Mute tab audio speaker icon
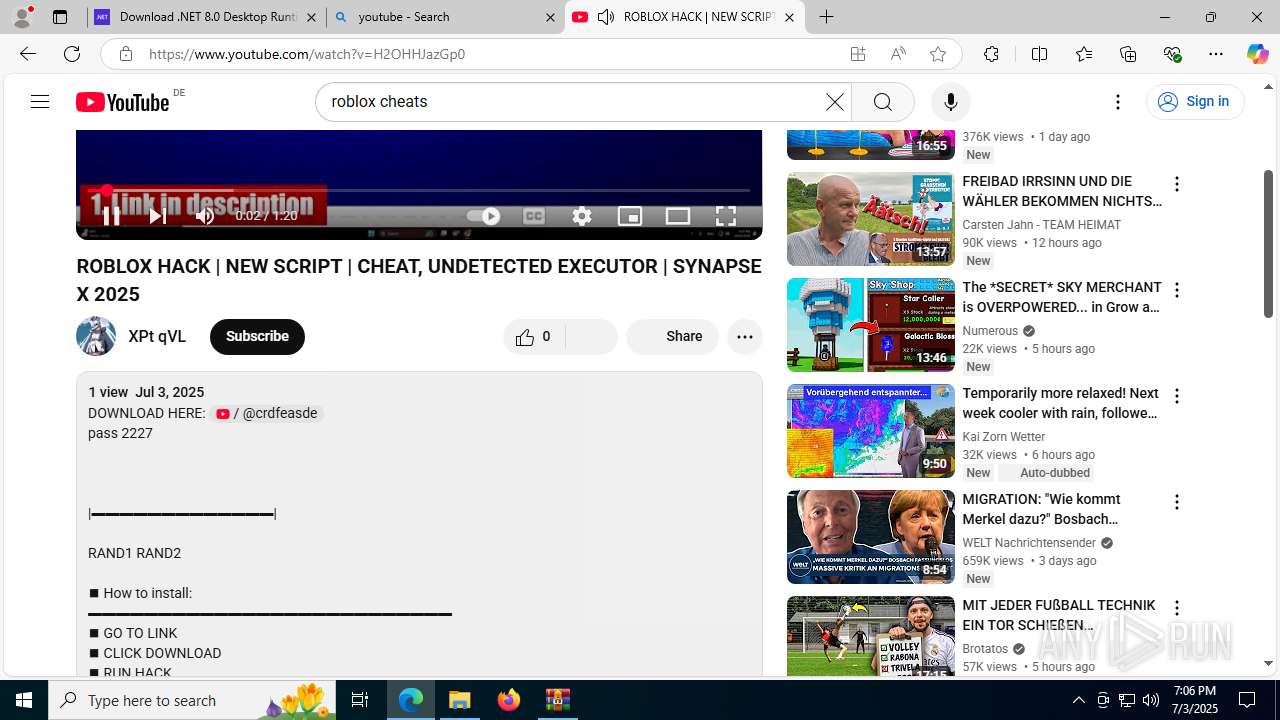Screen dimensions: 1280x720 pyautogui.click(x=606, y=17)
